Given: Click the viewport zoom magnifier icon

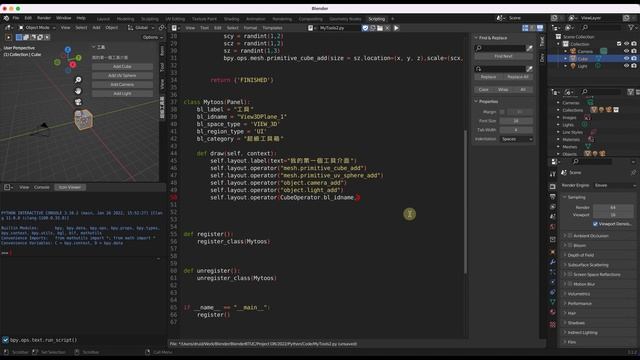Looking at the screenshot, I should click(78, 80).
